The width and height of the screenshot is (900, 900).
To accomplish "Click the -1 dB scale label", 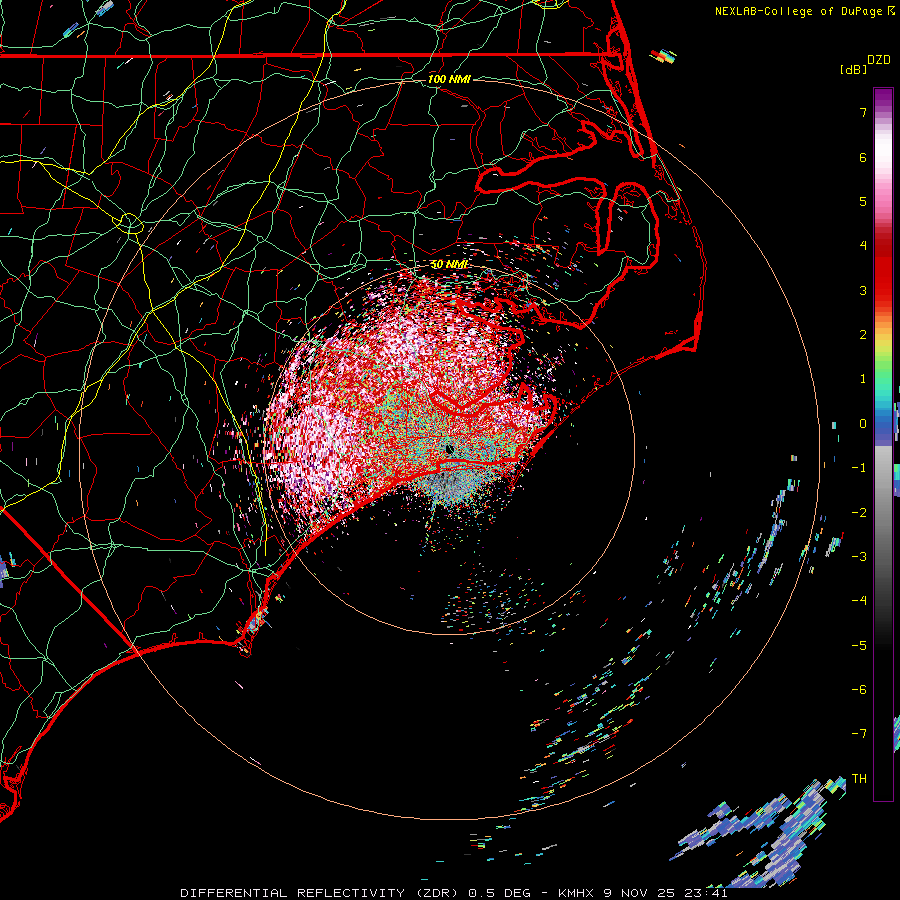I will [859, 468].
